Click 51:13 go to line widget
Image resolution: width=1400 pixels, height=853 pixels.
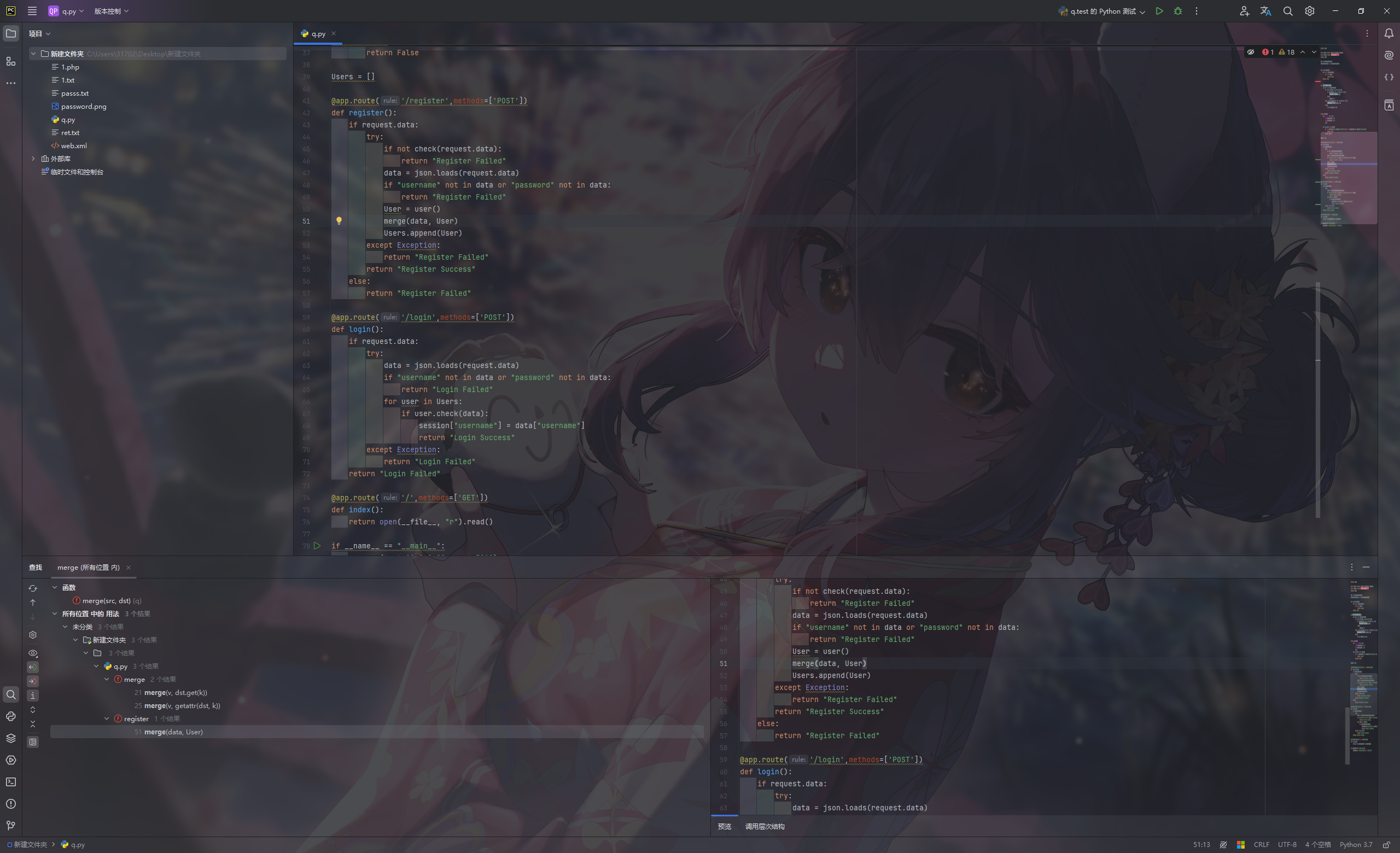pyautogui.click(x=1201, y=844)
